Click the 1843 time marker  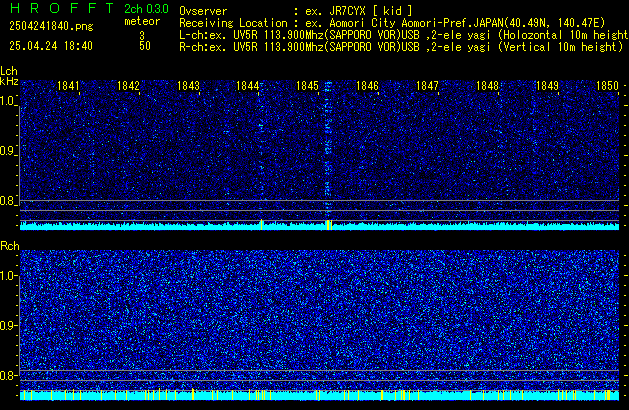(188, 86)
